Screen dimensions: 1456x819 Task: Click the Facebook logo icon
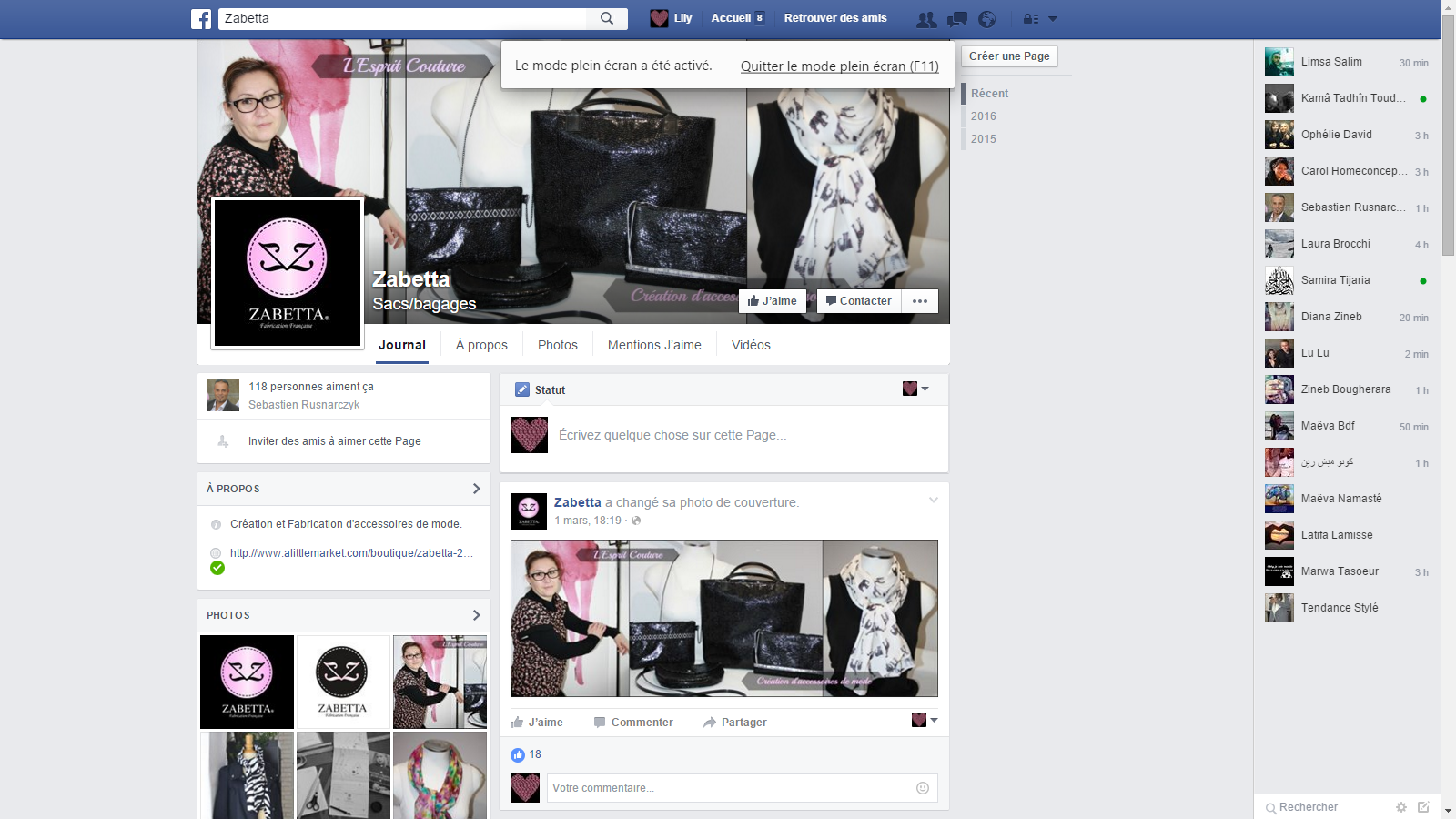201,19
